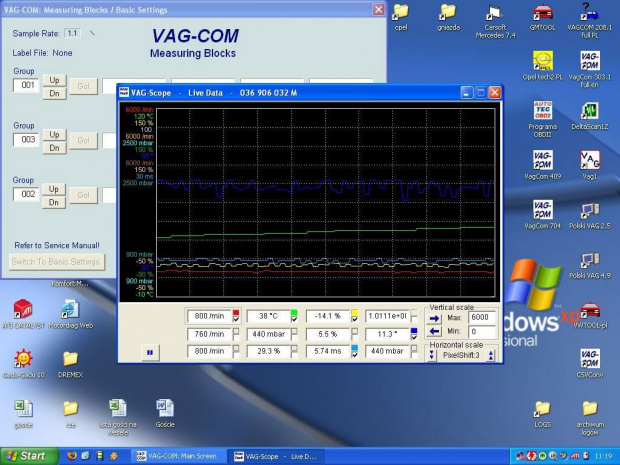Viewport: 620px width, 465px height.
Task: Click the Group 001 number field
Action: [x=26, y=85]
